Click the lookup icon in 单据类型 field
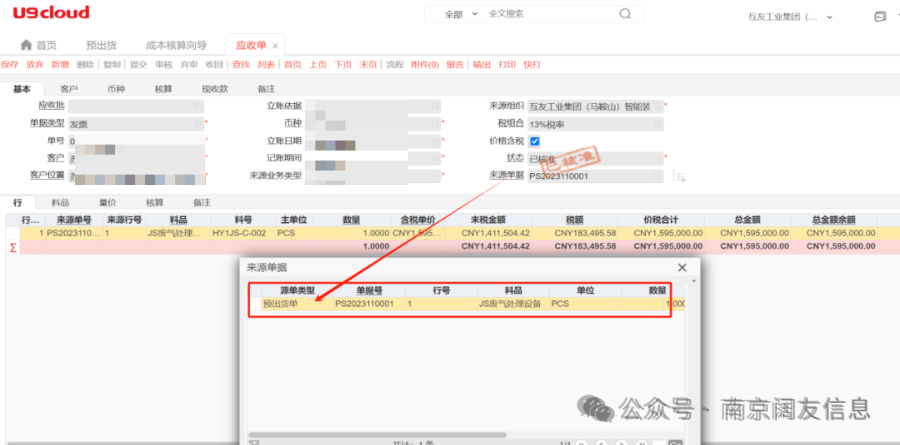 pyautogui.click(x=197, y=123)
